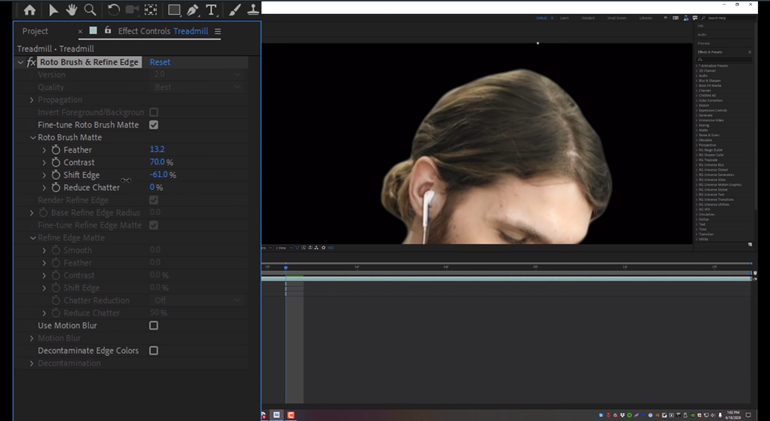Click the Home icon in the toolbar
Screen dimensions: 770x421
tap(29, 10)
